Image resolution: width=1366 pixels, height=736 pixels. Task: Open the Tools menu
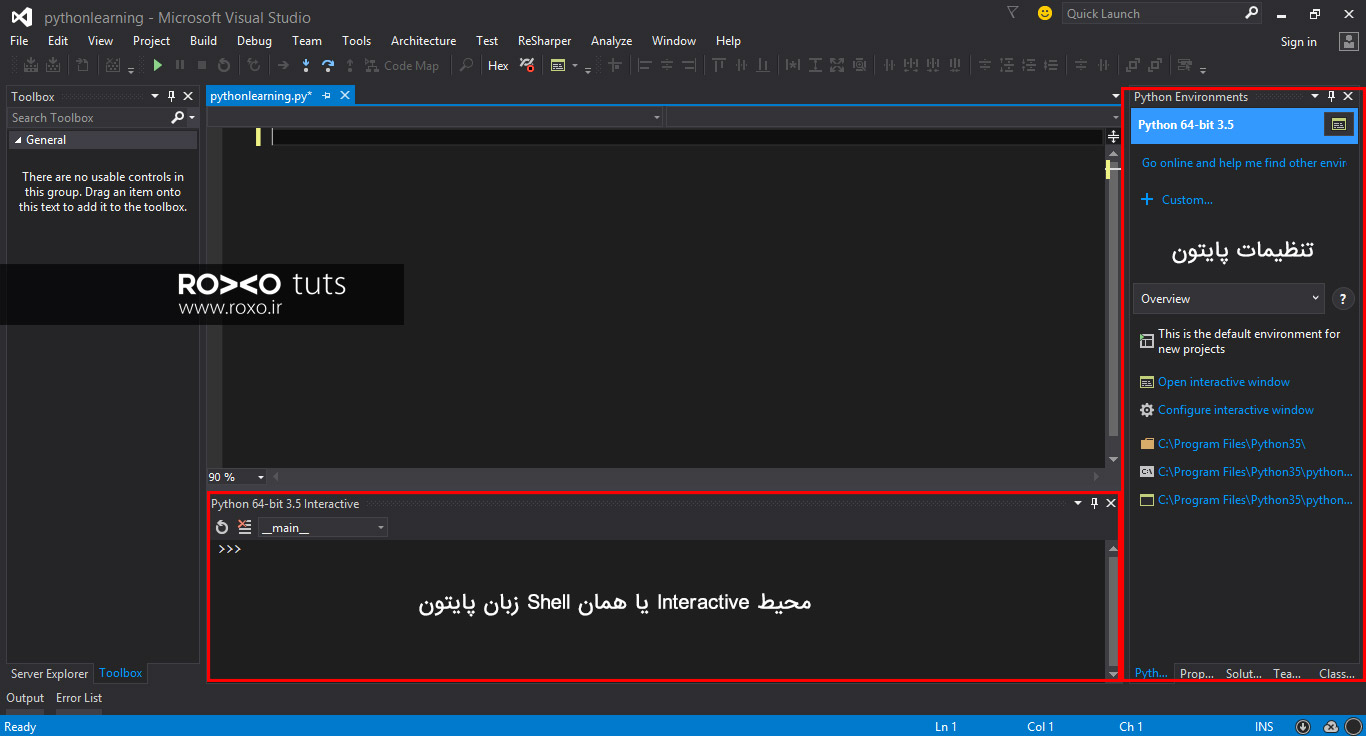356,41
